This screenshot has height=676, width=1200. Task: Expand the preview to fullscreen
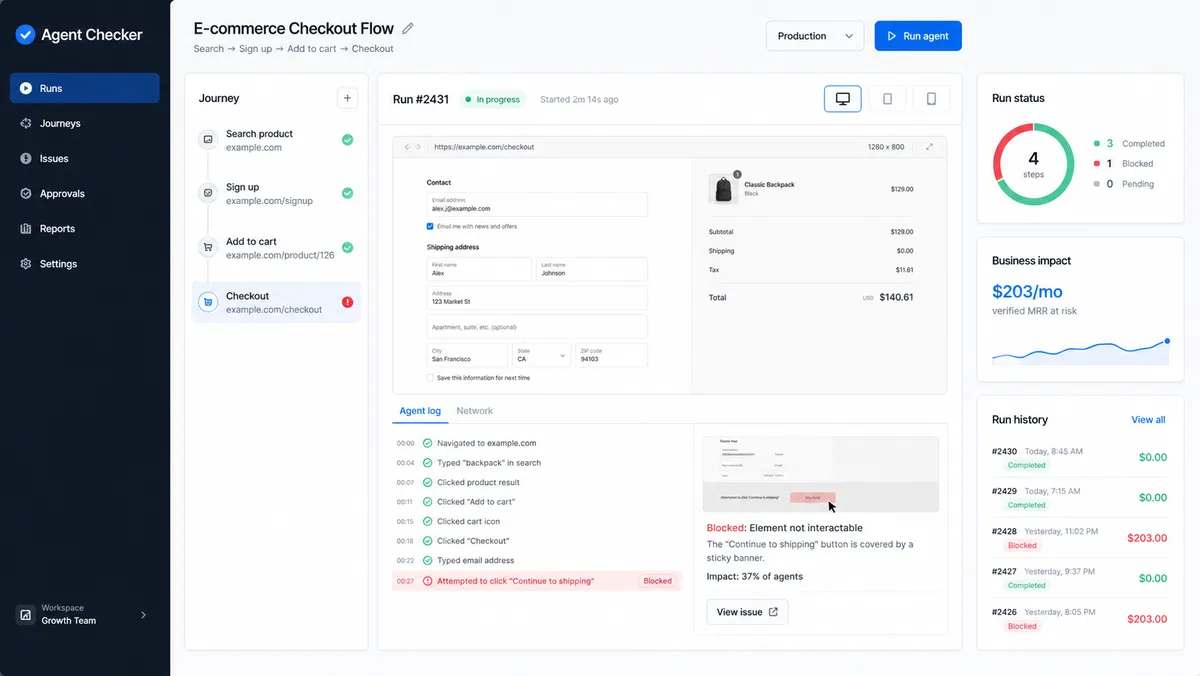point(929,147)
